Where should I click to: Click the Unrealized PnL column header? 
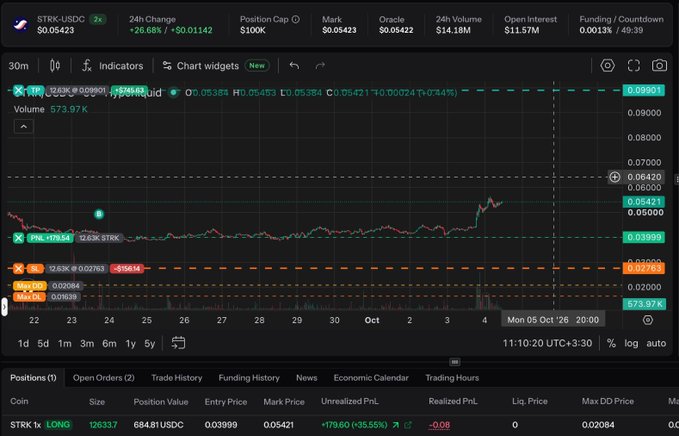[x=349, y=401]
